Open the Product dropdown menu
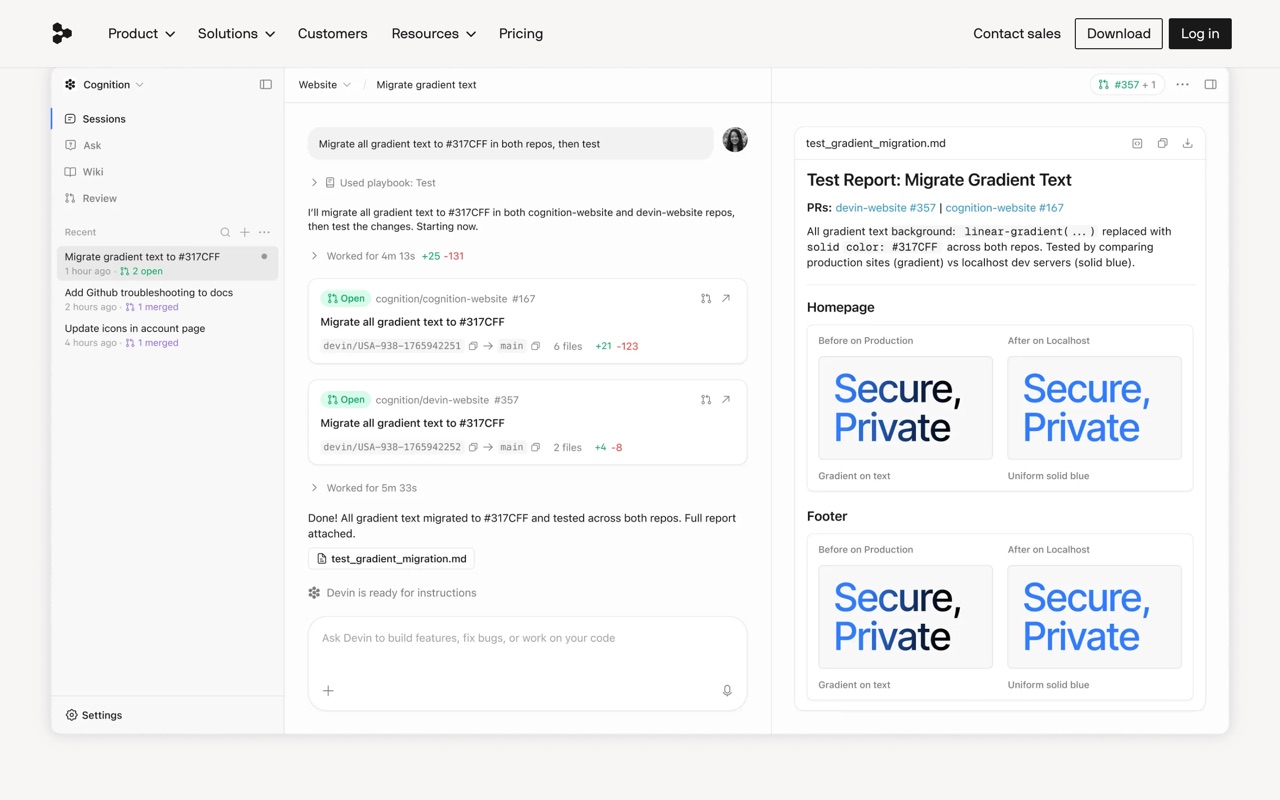This screenshot has width=1280, height=800. (x=142, y=33)
